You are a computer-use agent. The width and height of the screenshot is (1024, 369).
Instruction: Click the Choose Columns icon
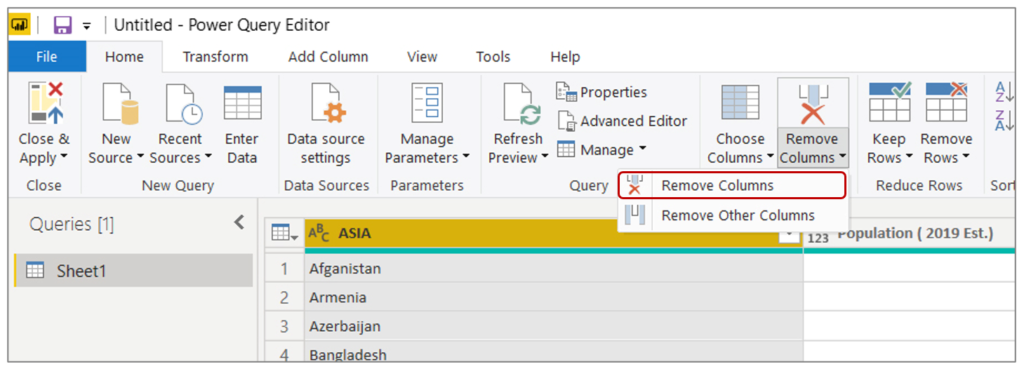739,104
